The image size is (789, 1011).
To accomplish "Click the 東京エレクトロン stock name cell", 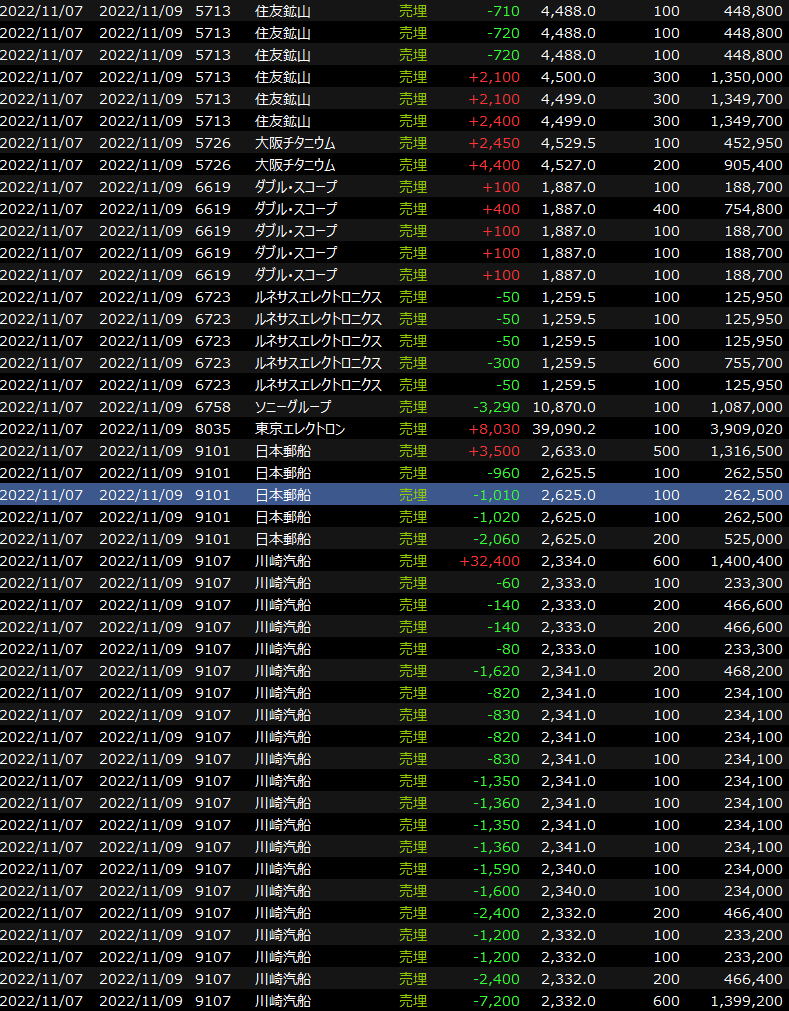I will point(300,429).
